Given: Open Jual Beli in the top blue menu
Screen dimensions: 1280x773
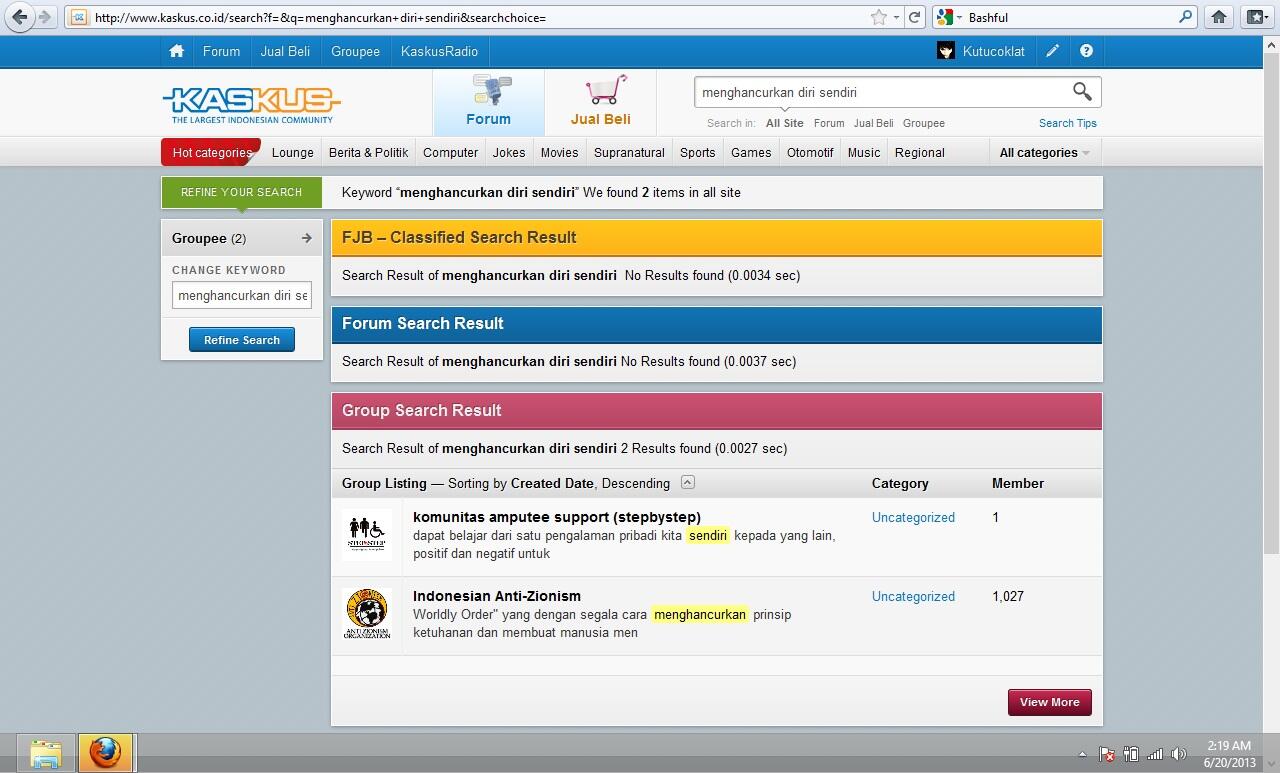Looking at the screenshot, I should [285, 51].
